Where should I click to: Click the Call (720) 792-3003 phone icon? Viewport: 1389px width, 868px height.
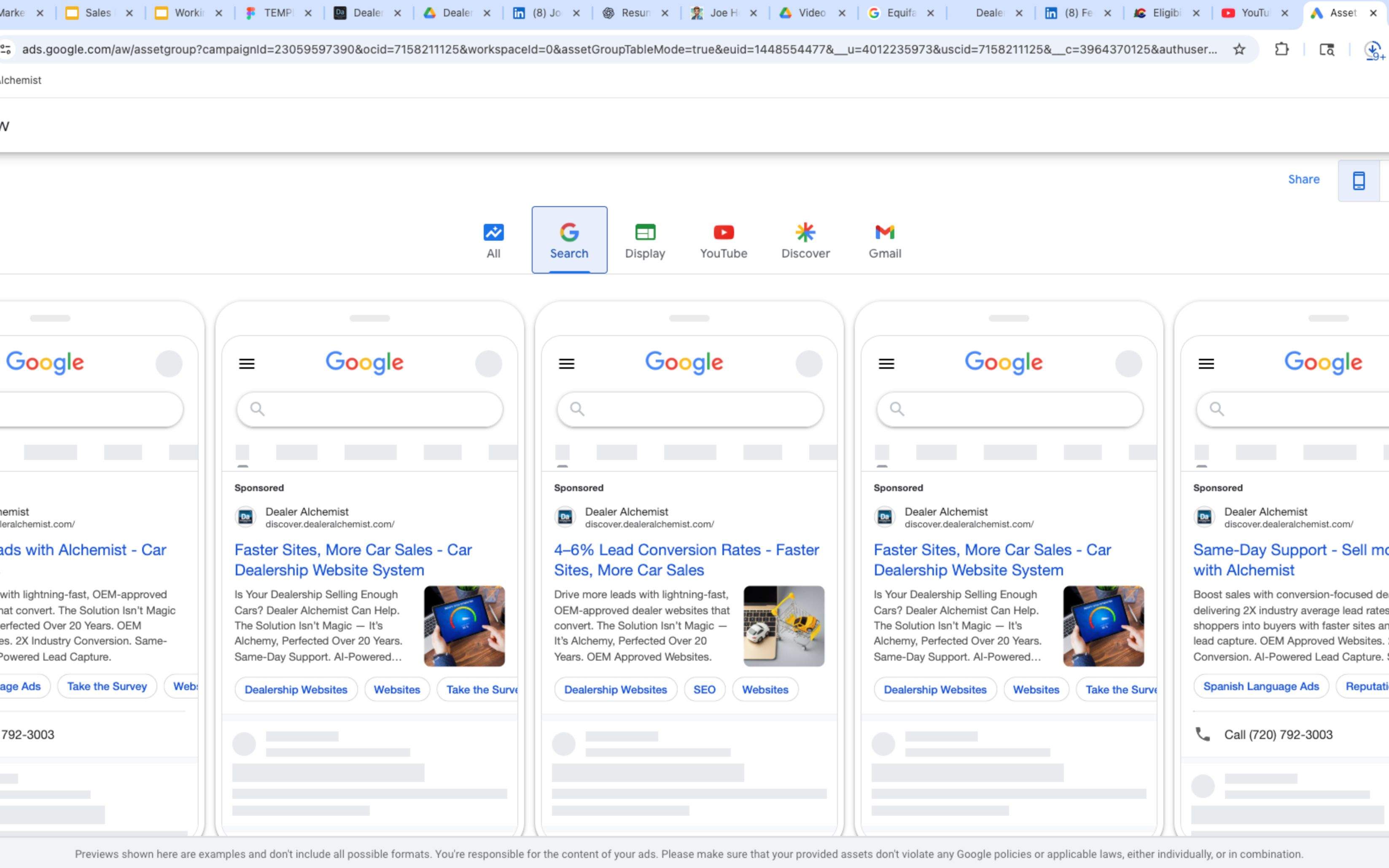tap(1202, 734)
